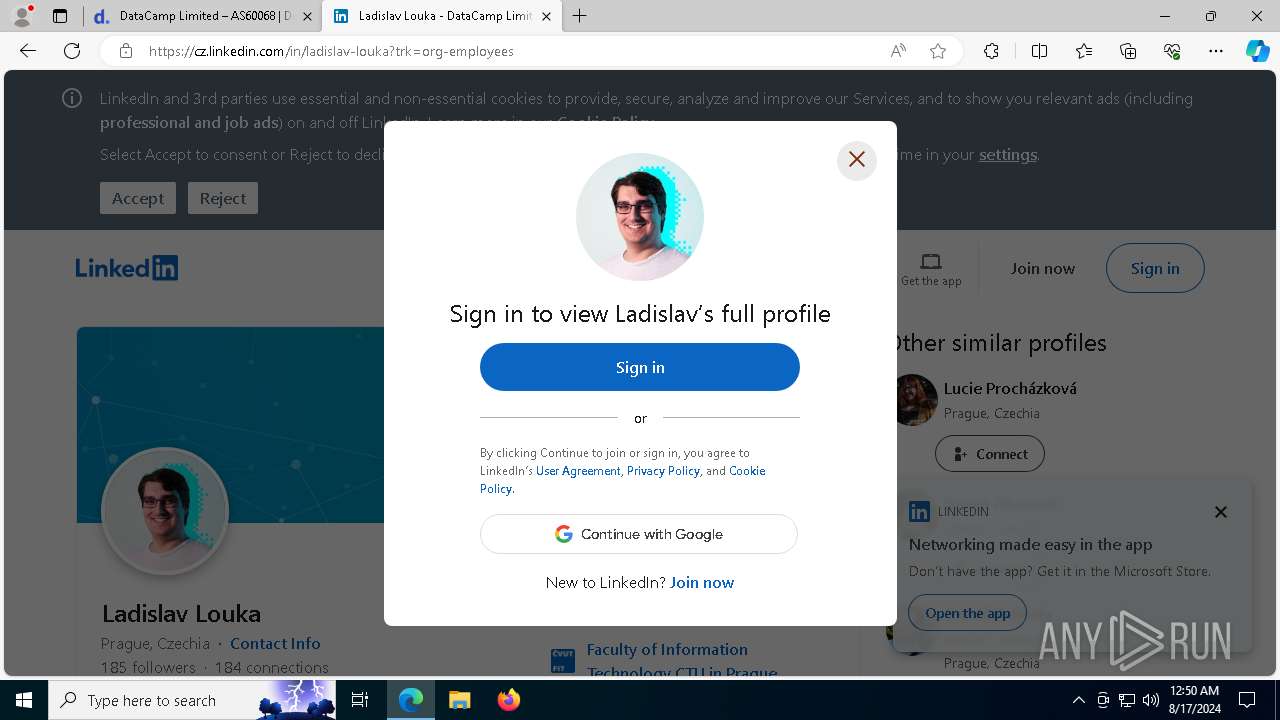Dismiss the LinkedIn app notification popup
The height and width of the screenshot is (720, 1280).
pyautogui.click(x=1220, y=512)
